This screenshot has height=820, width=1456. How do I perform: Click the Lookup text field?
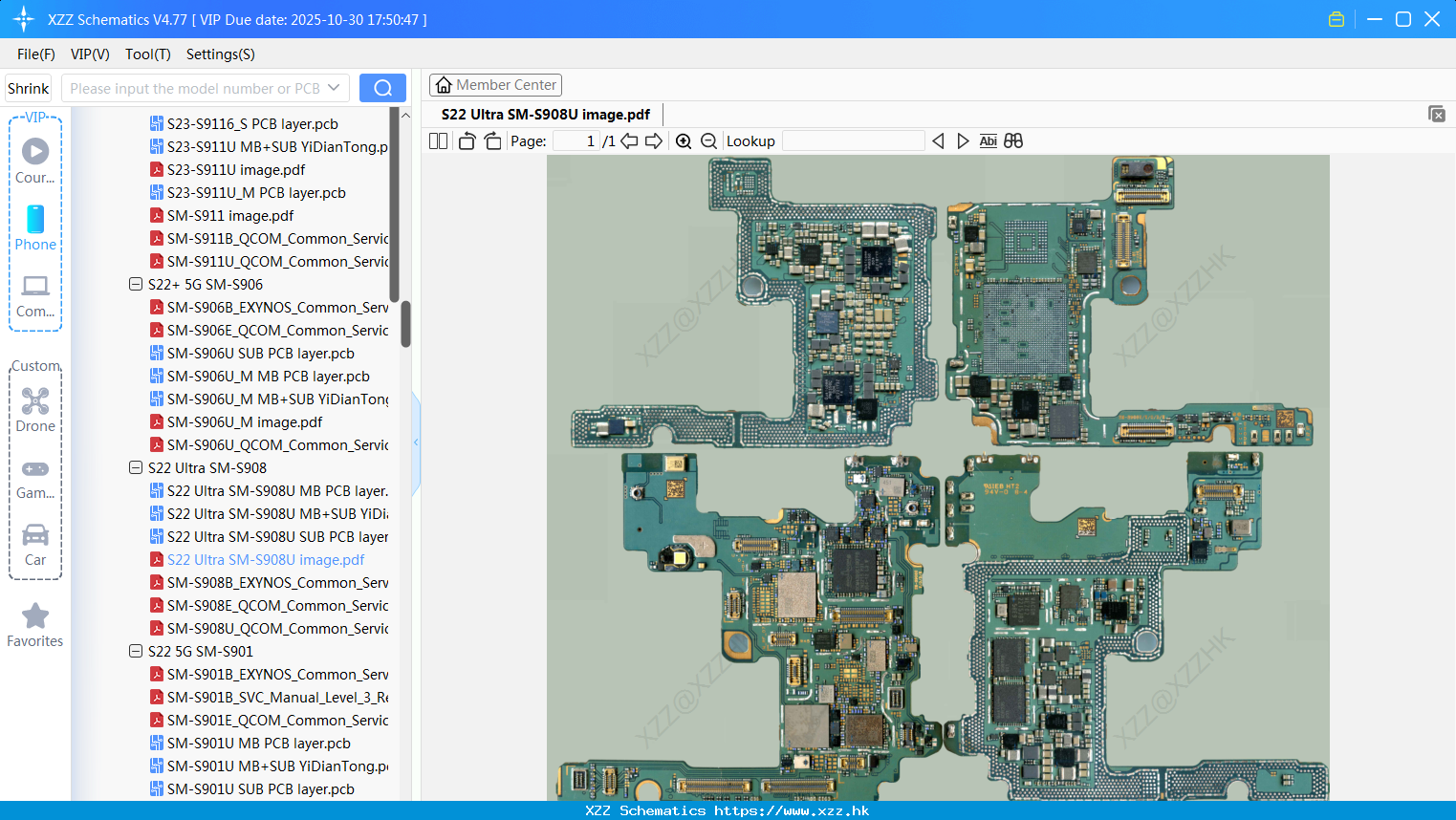tap(853, 140)
